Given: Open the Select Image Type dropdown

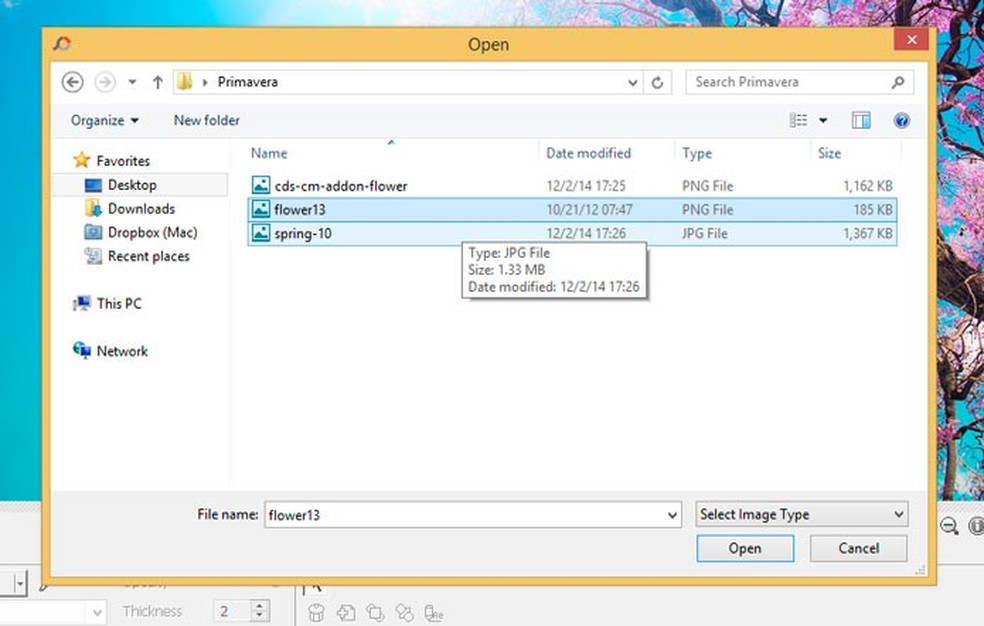Looking at the screenshot, I should pos(801,514).
